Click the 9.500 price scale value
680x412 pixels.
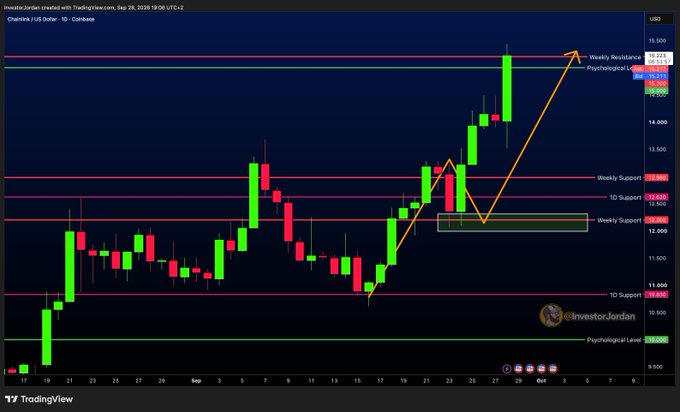coord(657,367)
